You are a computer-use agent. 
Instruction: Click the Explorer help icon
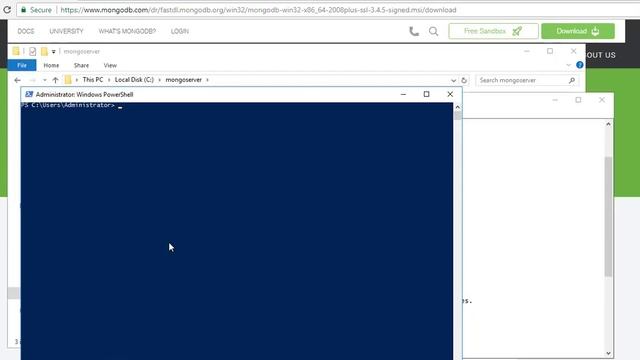point(580,65)
